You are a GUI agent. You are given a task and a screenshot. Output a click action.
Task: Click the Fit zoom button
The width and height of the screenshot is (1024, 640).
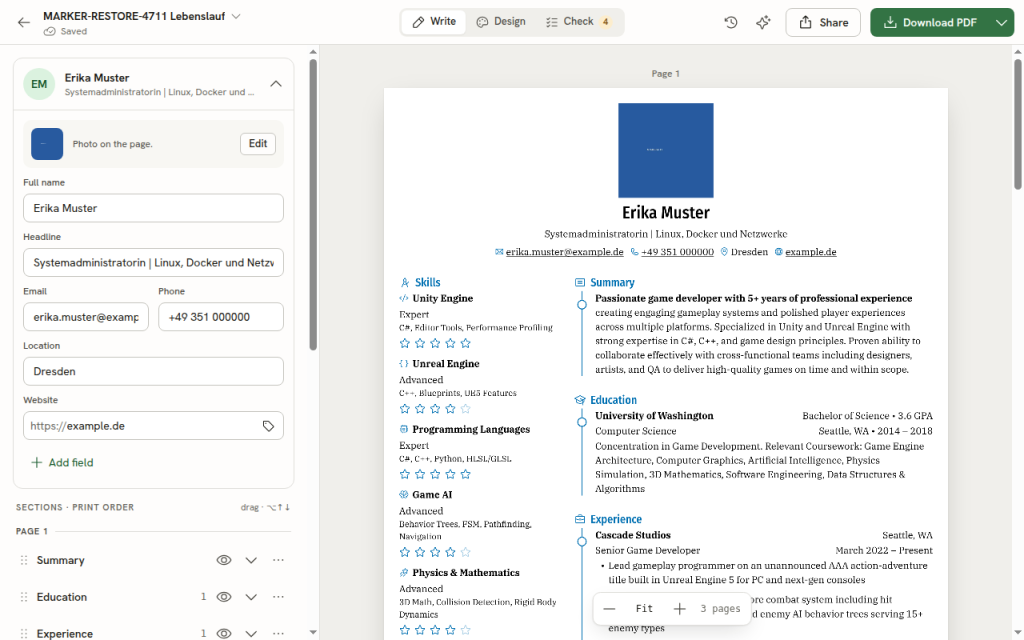pos(644,609)
